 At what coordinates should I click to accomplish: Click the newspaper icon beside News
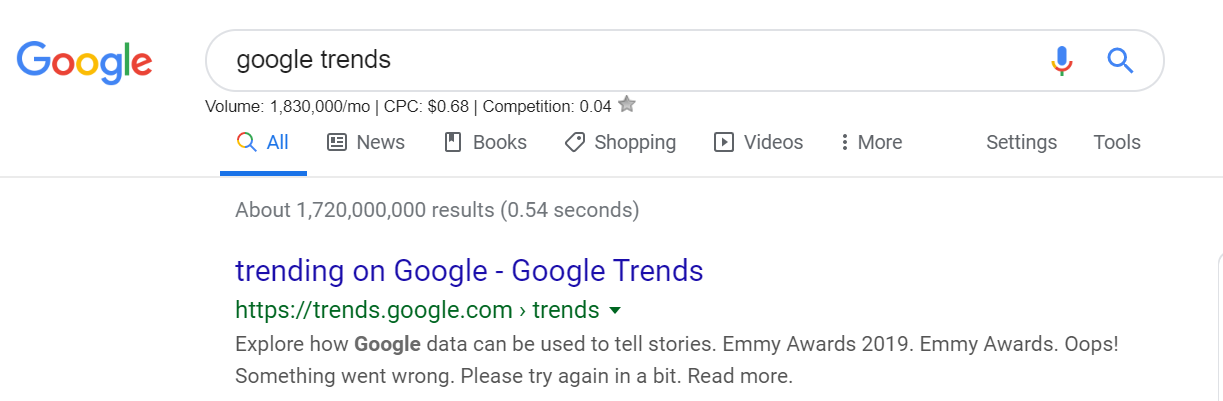pyautogui.click(x=337, y=142)
